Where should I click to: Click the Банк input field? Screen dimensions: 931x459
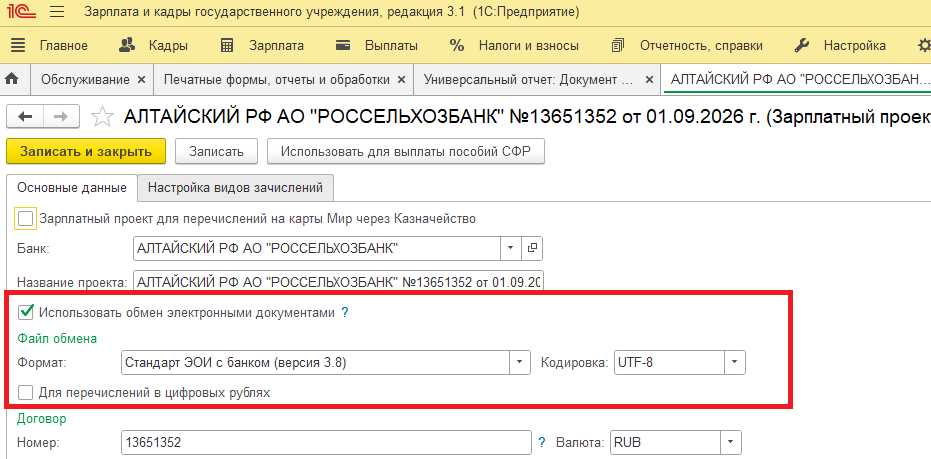316,249
